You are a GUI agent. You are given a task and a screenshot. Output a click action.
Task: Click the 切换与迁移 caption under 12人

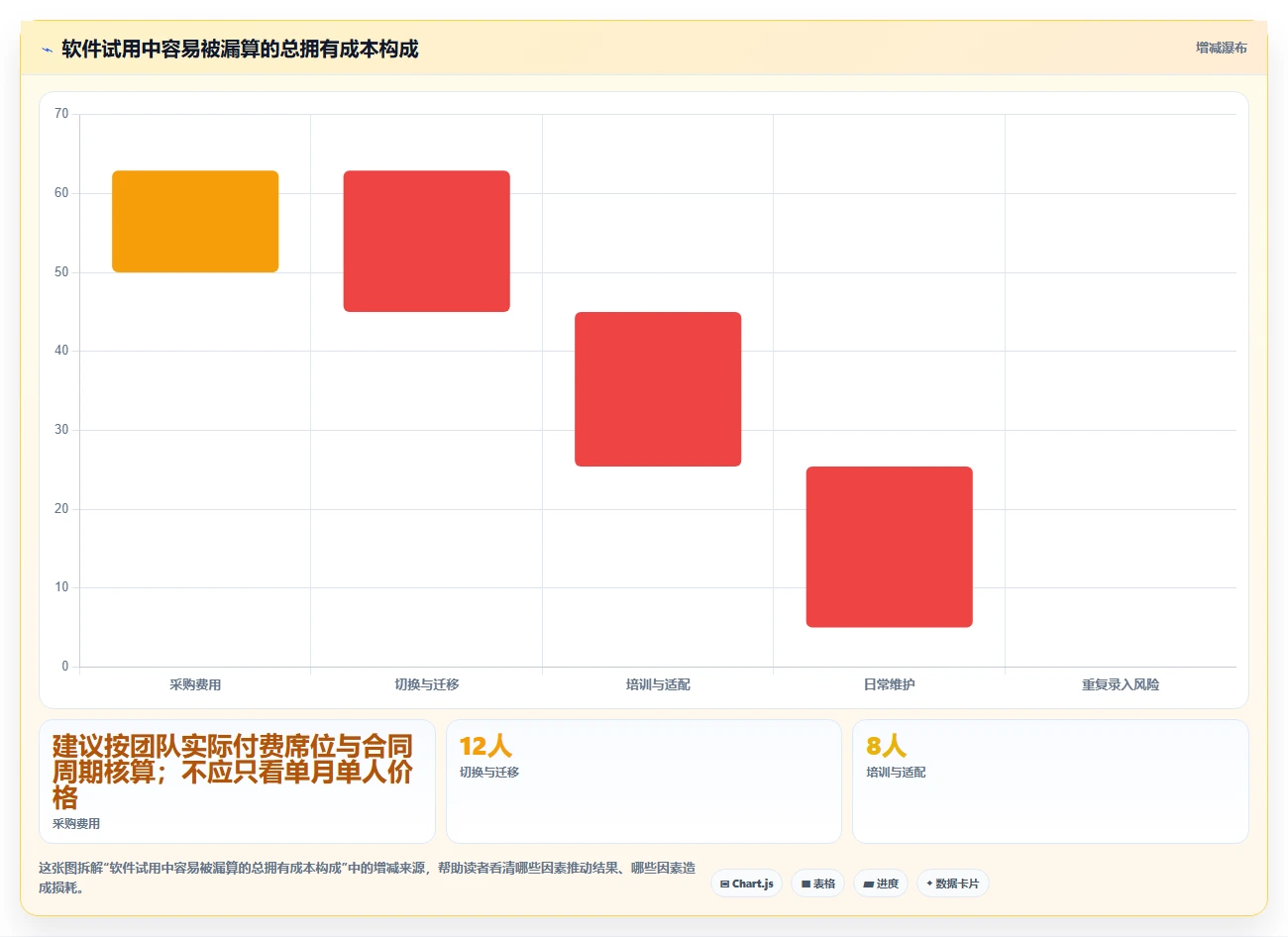[x=489, y=772]
